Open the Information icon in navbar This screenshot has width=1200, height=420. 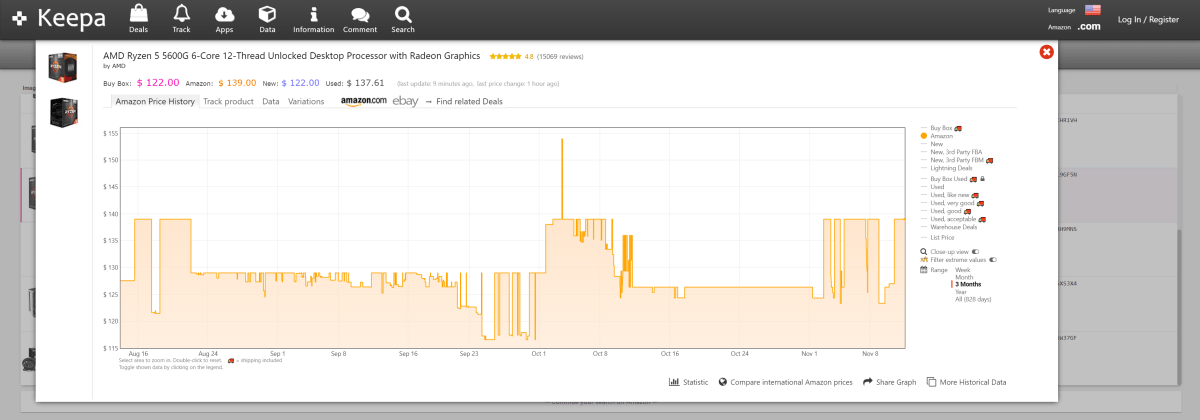tap(313, 14)
